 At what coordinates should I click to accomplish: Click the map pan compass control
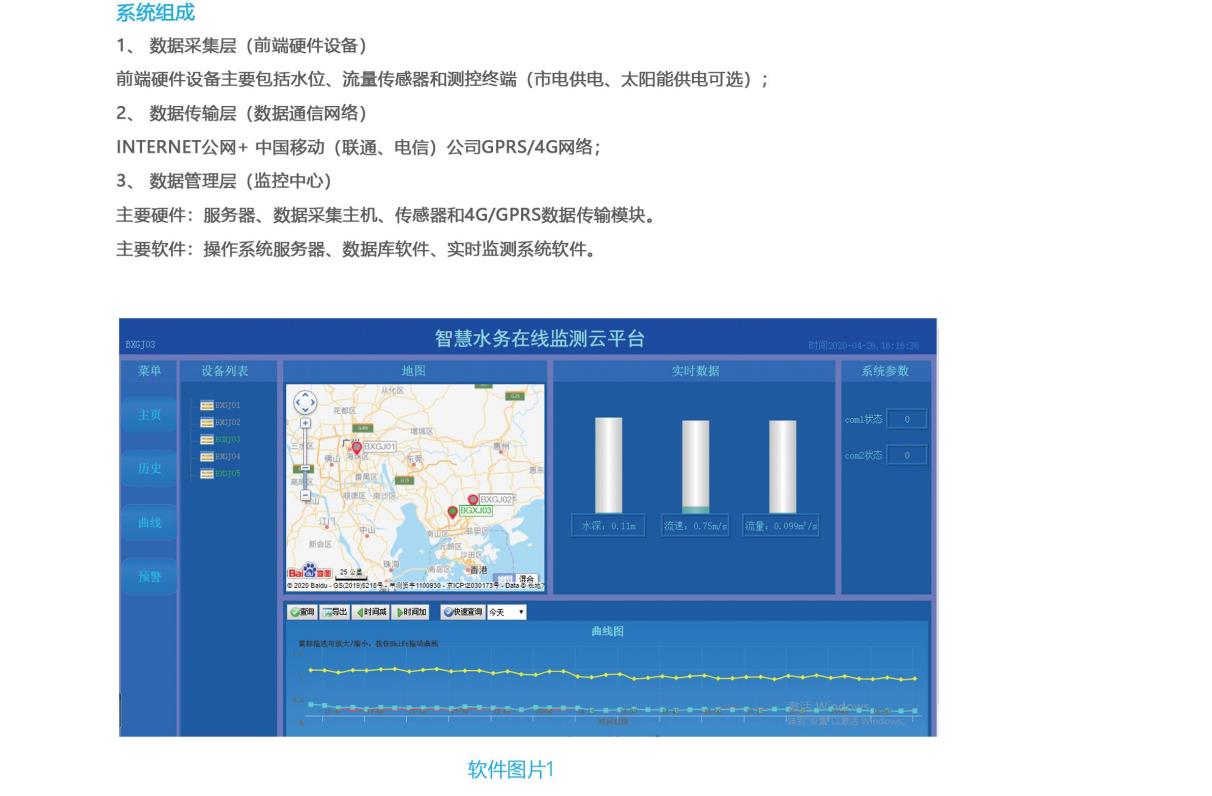304,402
